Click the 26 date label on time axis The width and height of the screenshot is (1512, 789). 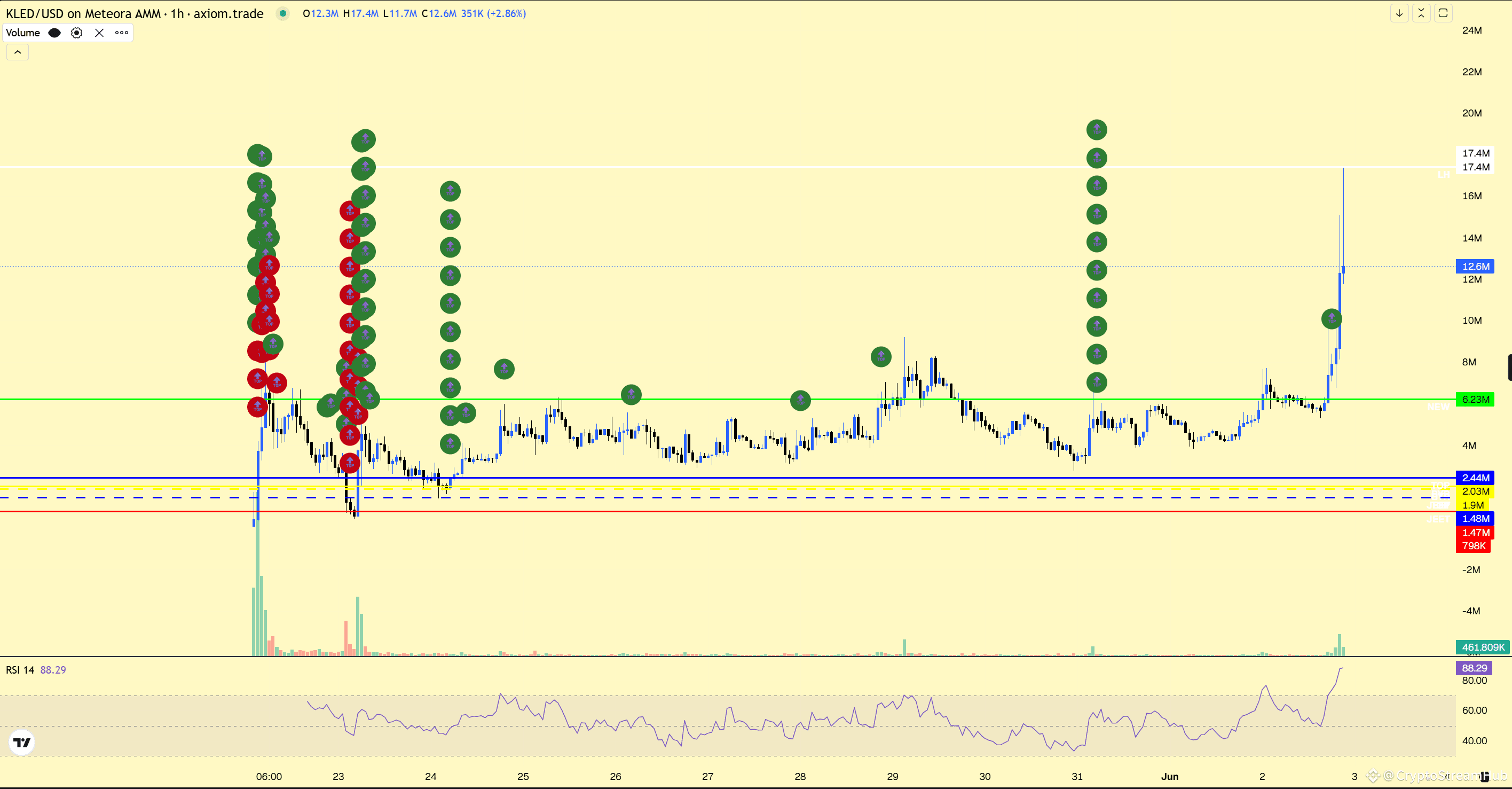tap(615, 777)
